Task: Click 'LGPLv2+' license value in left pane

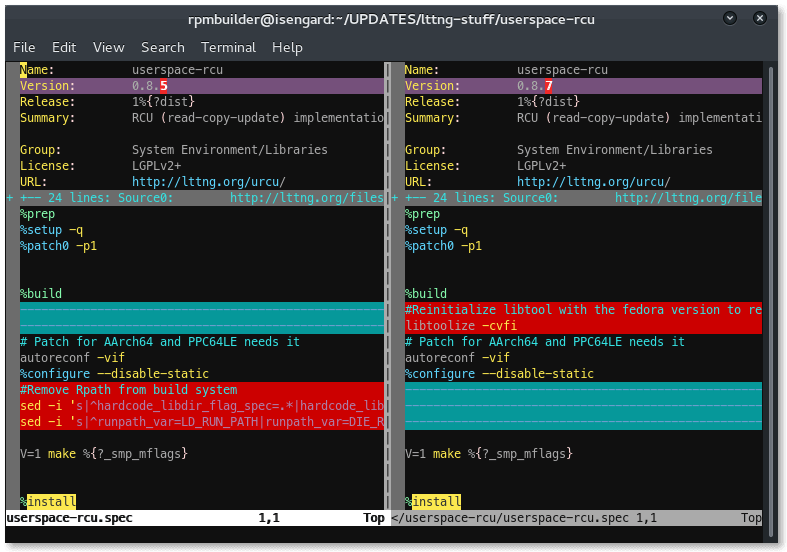Action: [157, 166]
